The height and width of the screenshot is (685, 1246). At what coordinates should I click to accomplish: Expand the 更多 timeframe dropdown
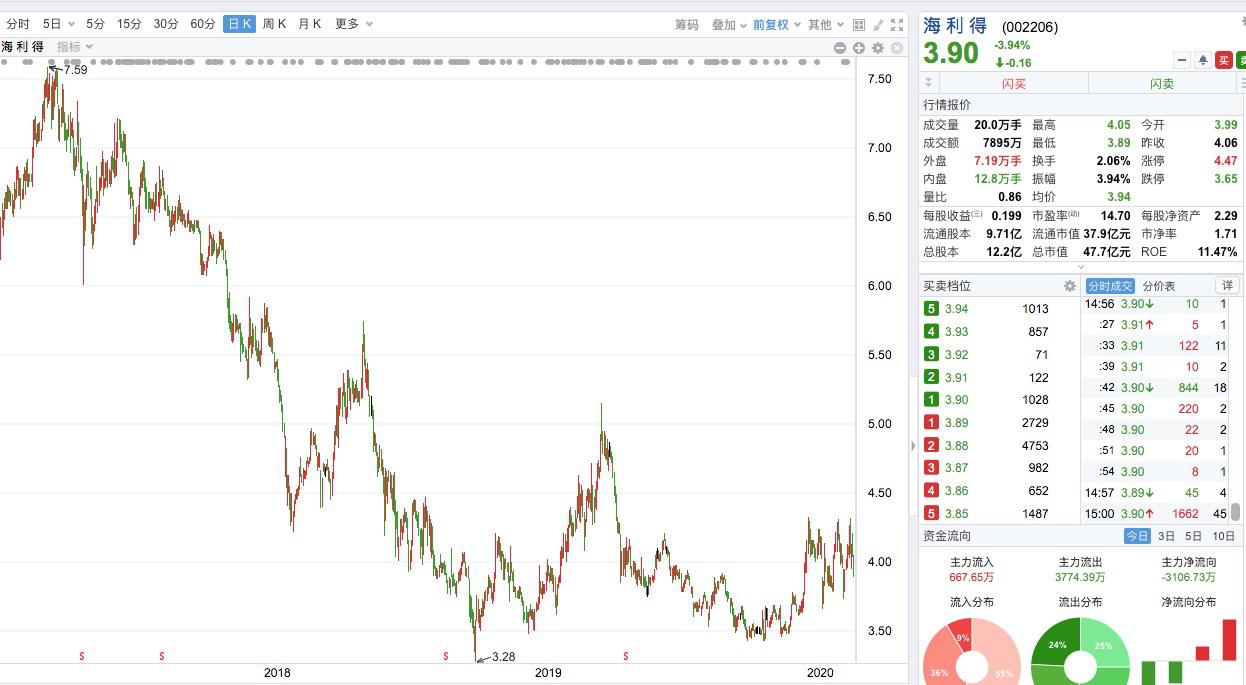point(354,24)
